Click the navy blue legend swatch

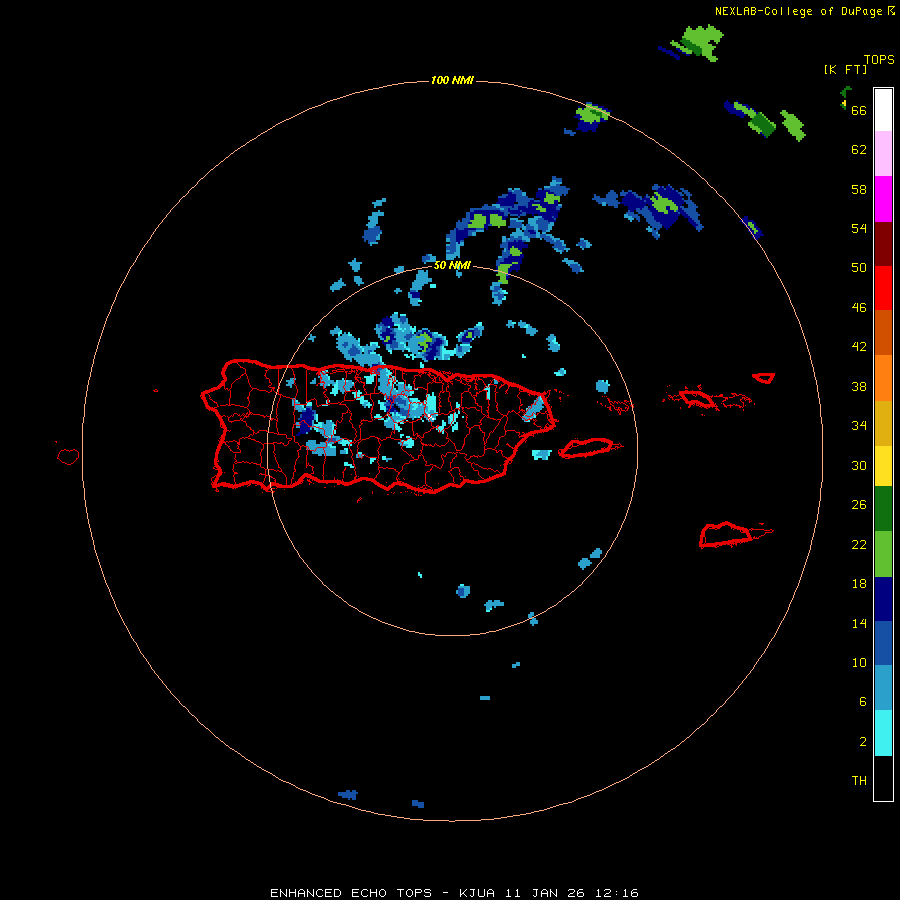883,599
